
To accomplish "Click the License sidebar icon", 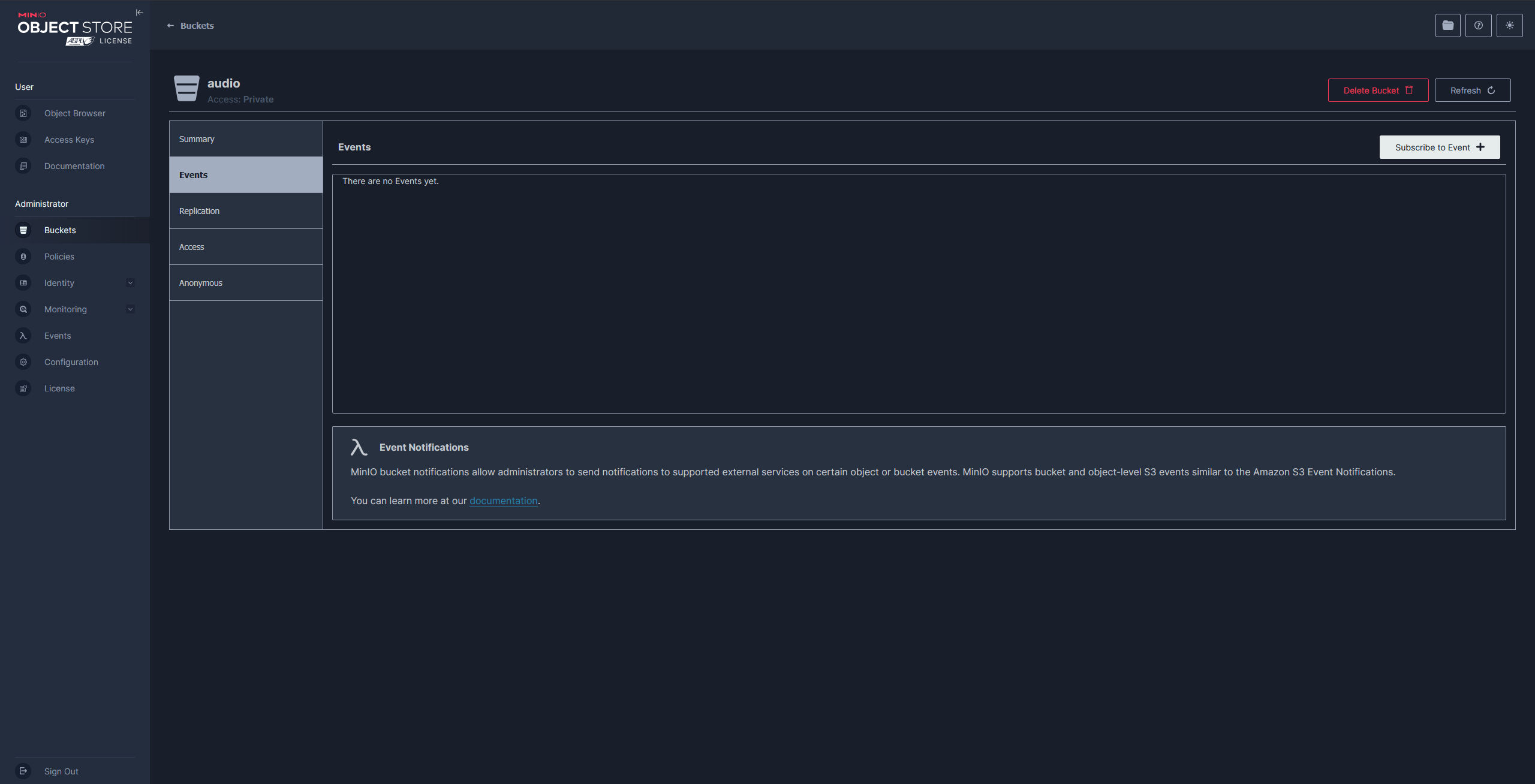I will click(23, 388).
